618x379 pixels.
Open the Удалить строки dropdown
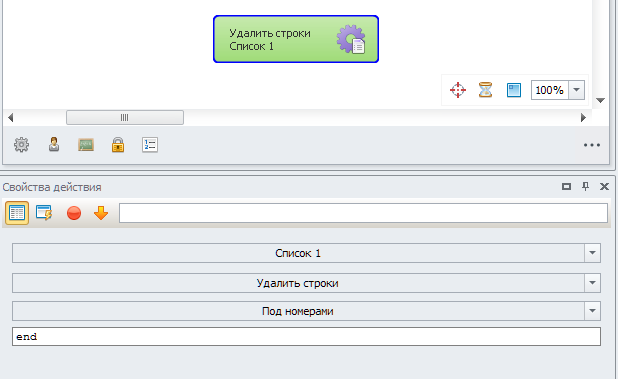(306, 283)
